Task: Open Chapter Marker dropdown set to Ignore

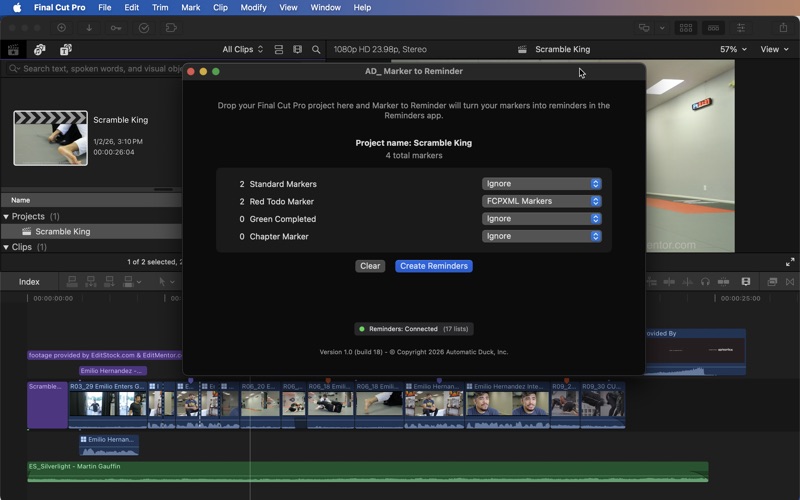Action: (541, 236)
